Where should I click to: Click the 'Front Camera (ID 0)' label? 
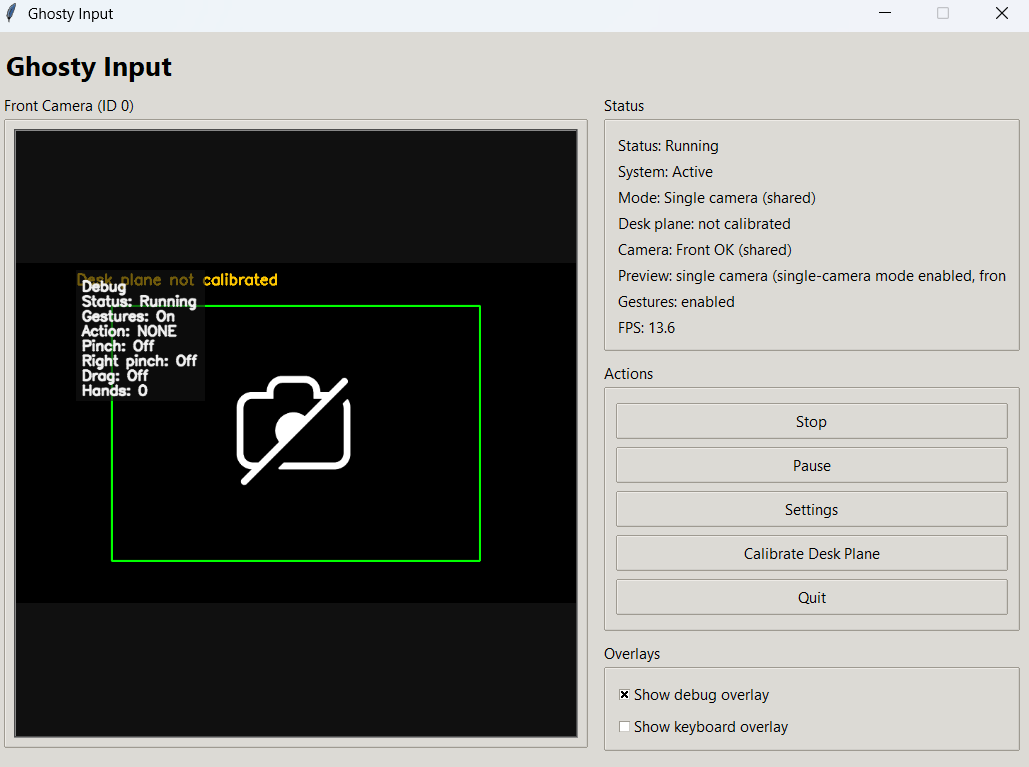coord(69,106)
